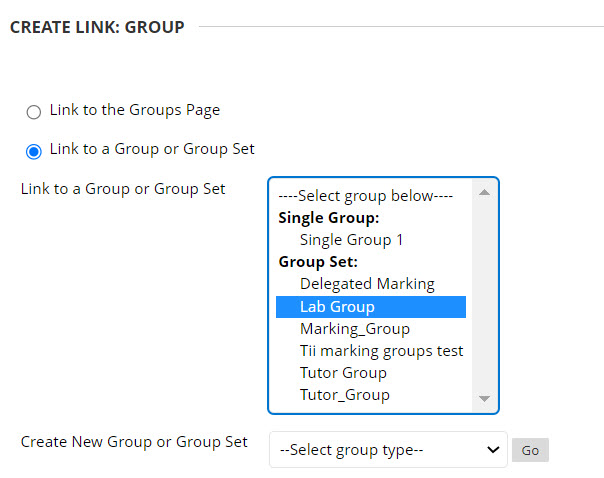This screenshot has width=604, height=478.
Task: Click the 'Link to the Groups Page' label
Action: pyautogui.click(x=134, y=110)
